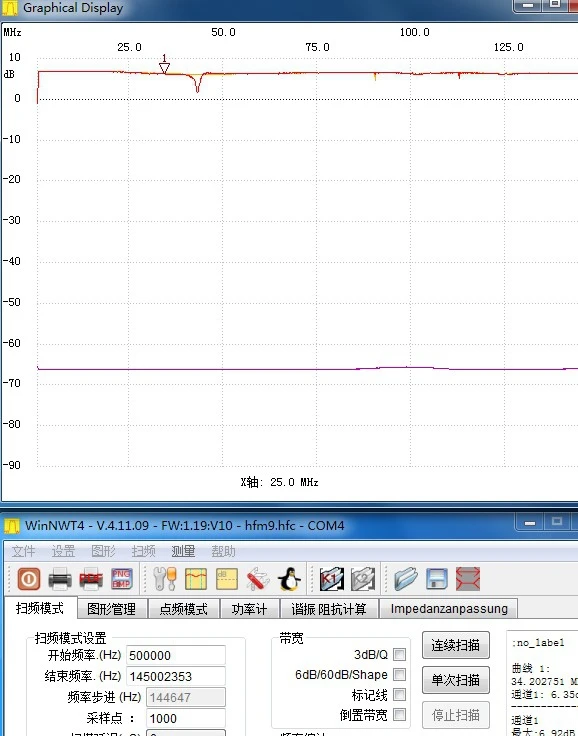The image size is (578, 736).
Task: Open the 文件 menu
Action: [x=23, y=551]
